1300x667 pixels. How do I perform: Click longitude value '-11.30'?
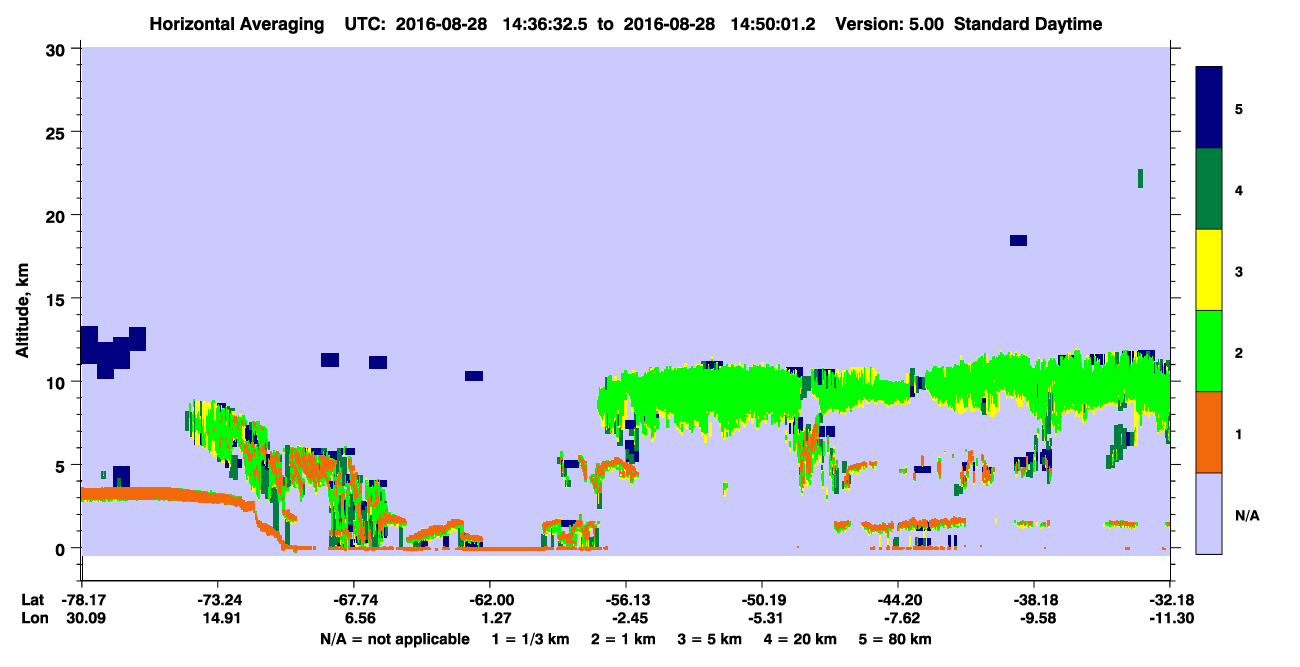pyautogui.click(x=1170, y=619)
